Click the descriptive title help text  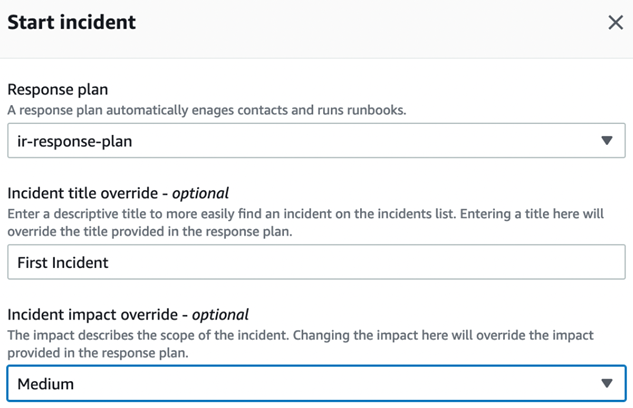(x=306, y=222)
